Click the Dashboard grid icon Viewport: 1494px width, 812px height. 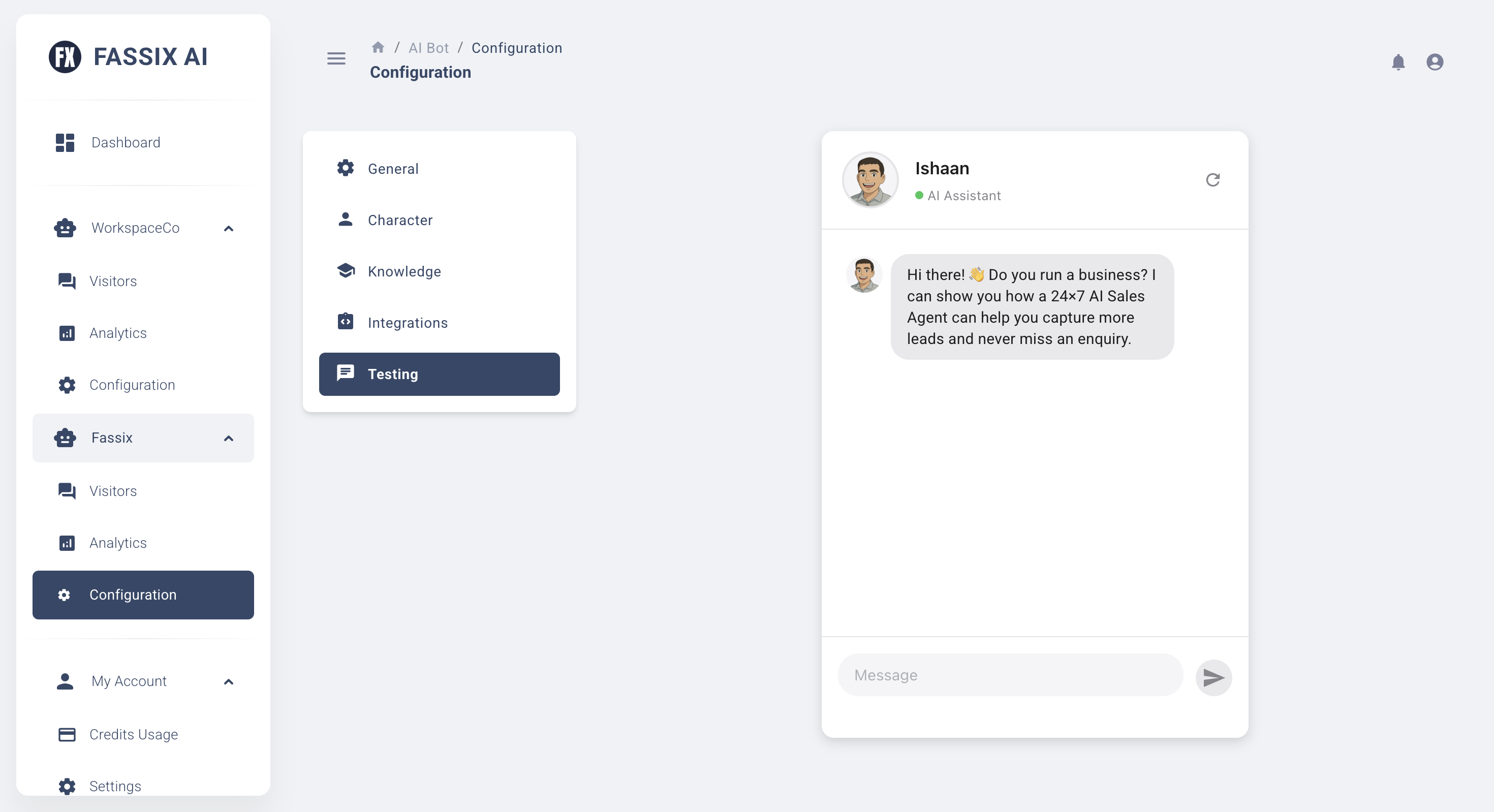pyautogui.click(x=65, y=143)
